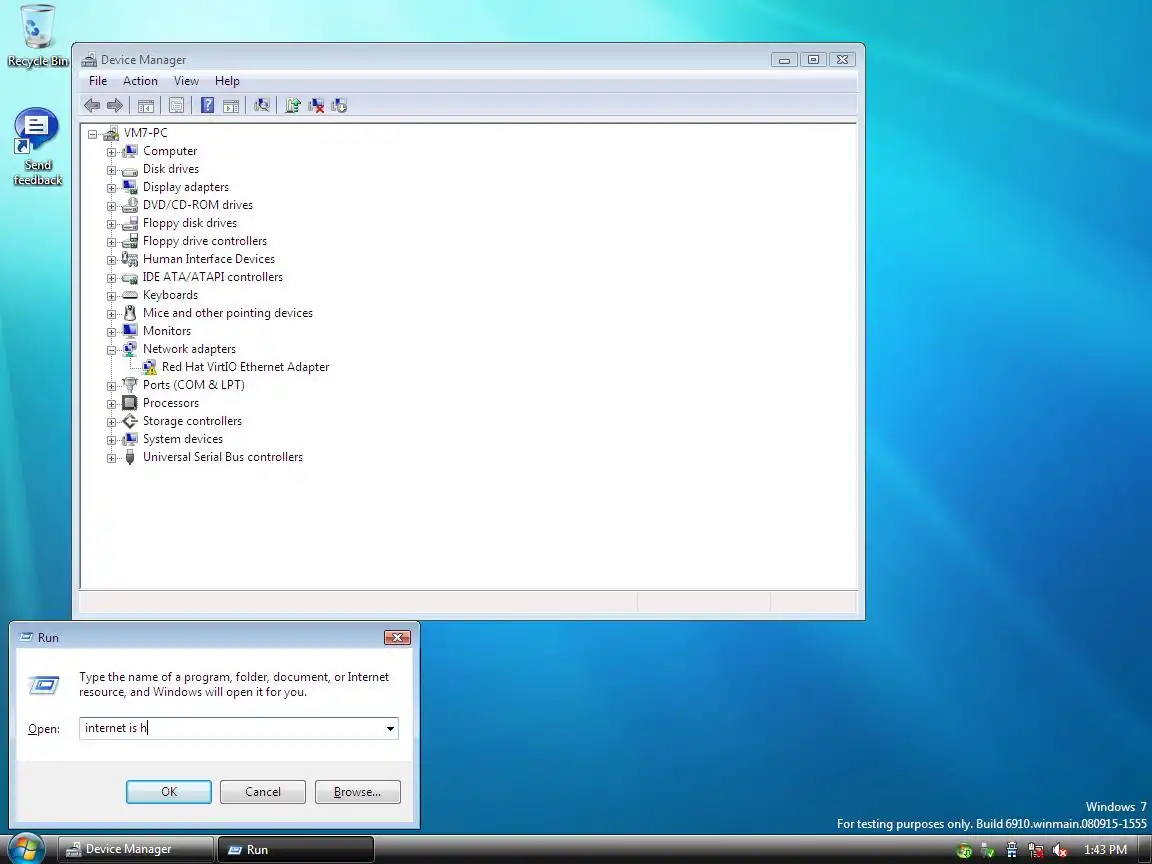The image size is (1152, 864).
Task: Select the Floppy drive controllers label
Action: [x=205, y=241]
